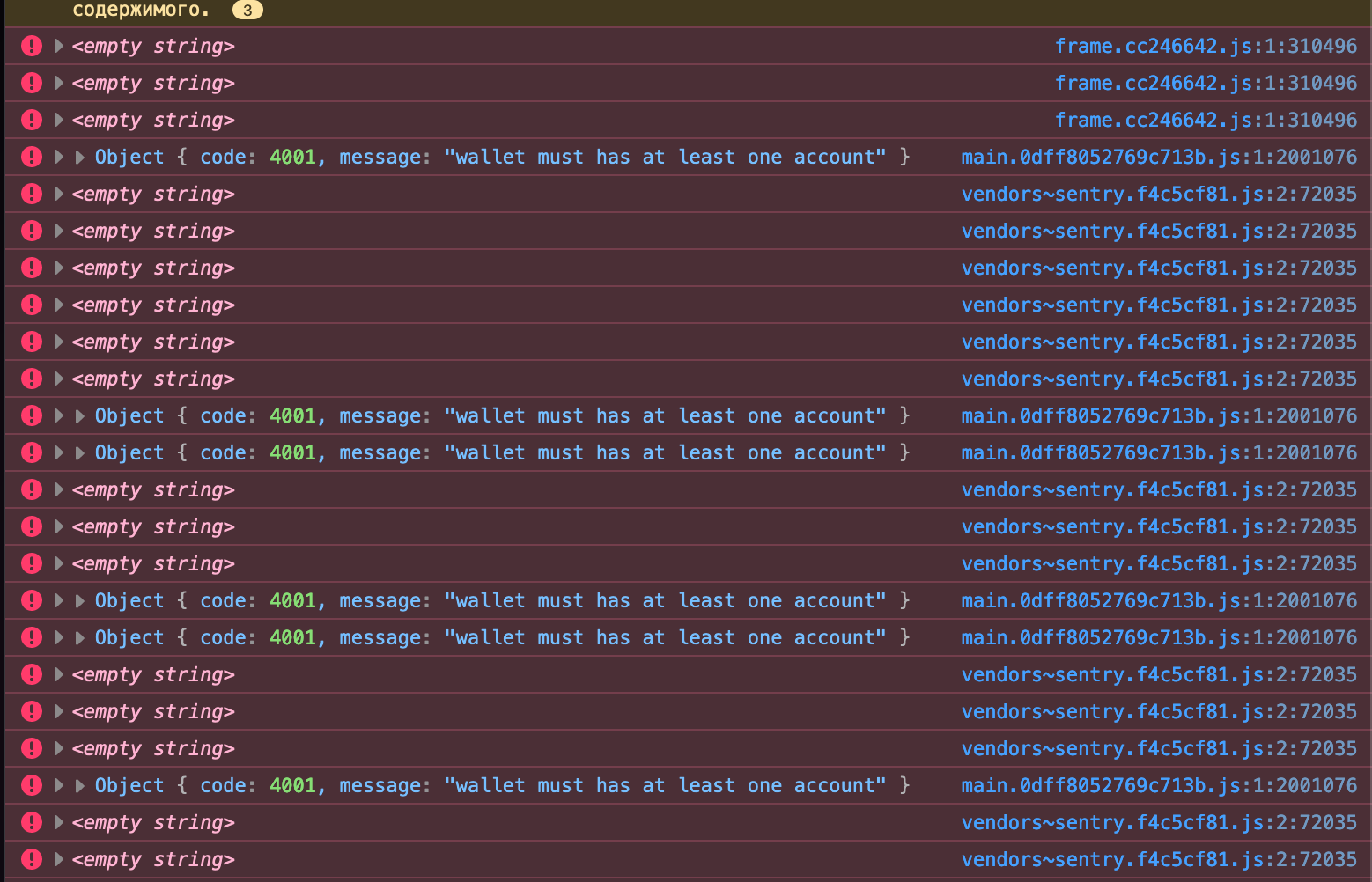Screen dimensions: 1372x882
Task: Click the error icon next to the second 4001 Object row
Action: tap(31, 415)
